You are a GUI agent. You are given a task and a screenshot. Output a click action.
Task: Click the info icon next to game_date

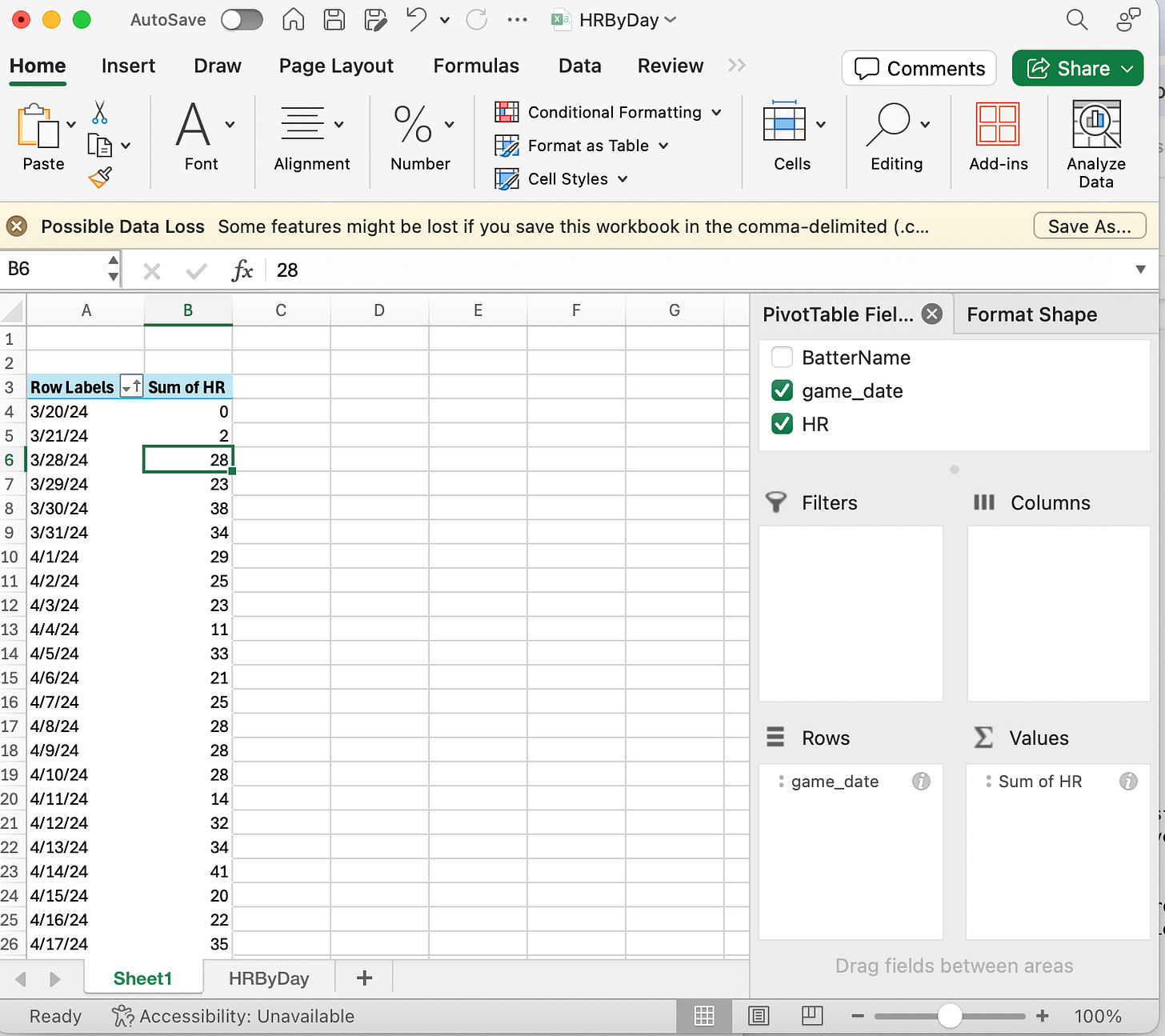pyautogui.click(x=921, y=782)
